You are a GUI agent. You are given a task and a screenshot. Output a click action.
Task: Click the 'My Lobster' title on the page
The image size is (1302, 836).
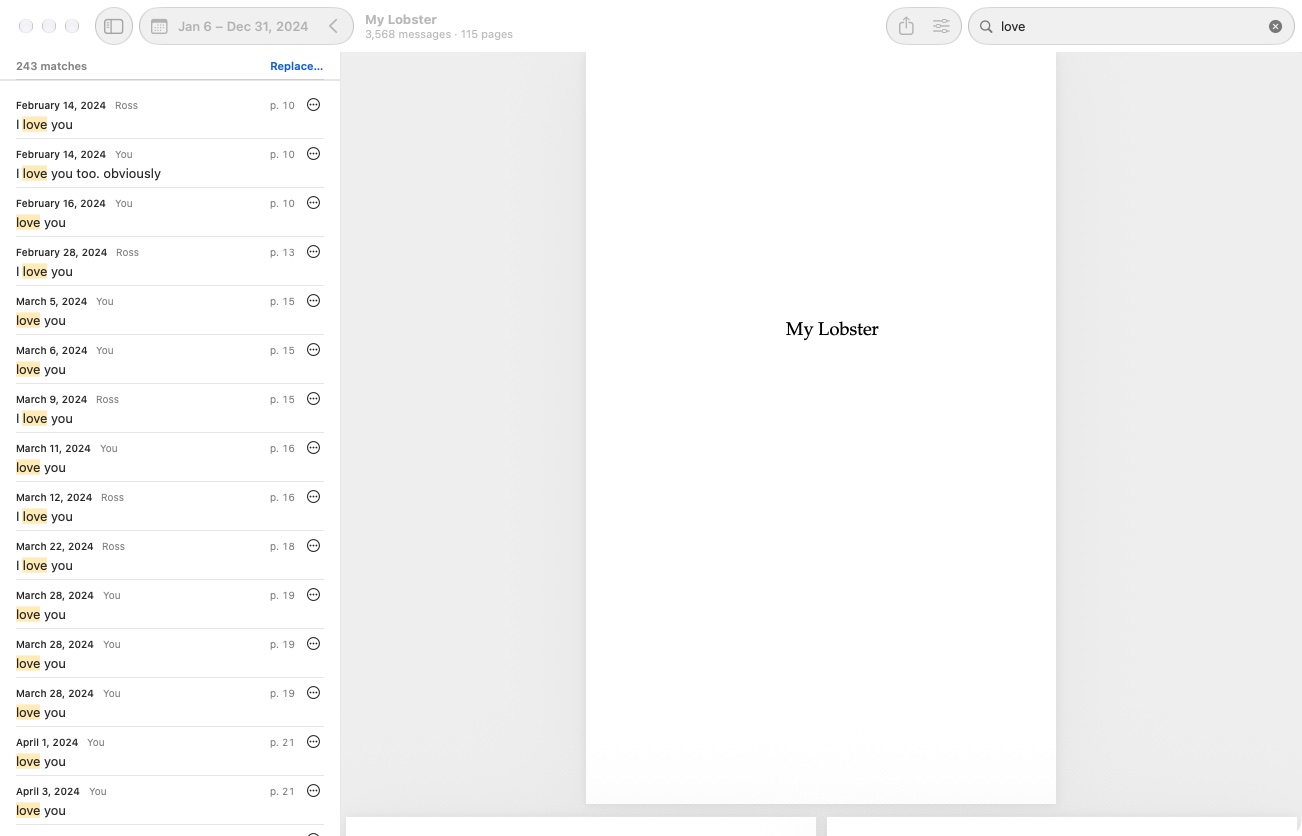point(832,329)
